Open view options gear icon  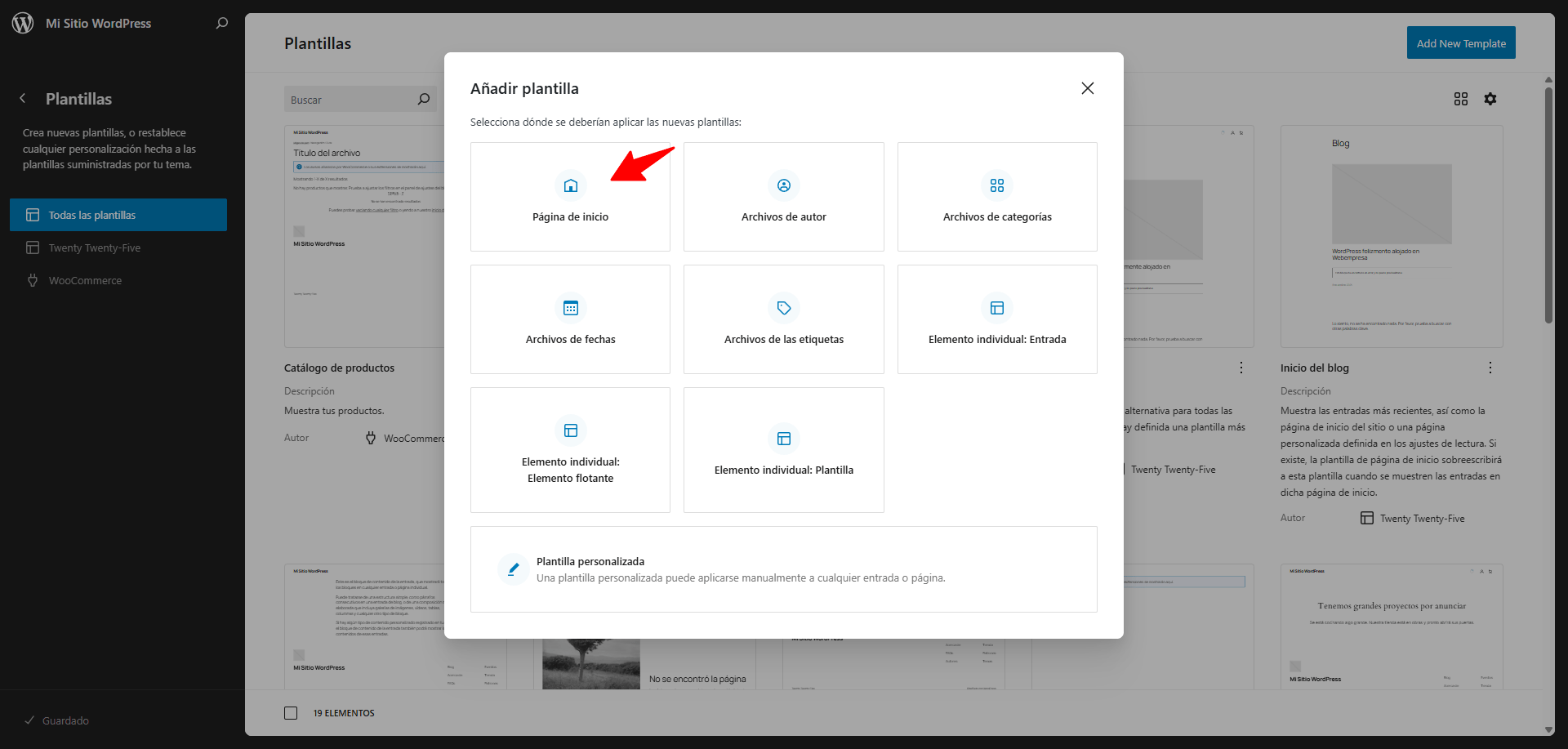coord(1490,99)
